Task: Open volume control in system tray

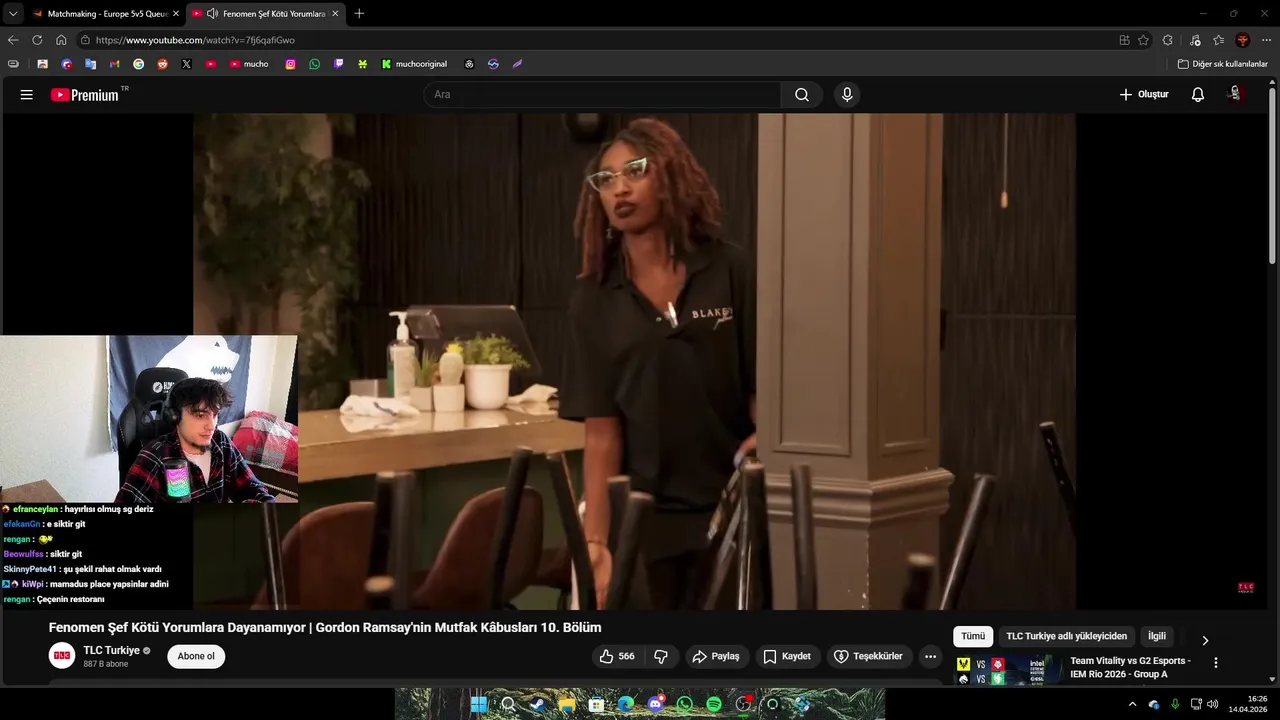Action: coord(1213,704)
